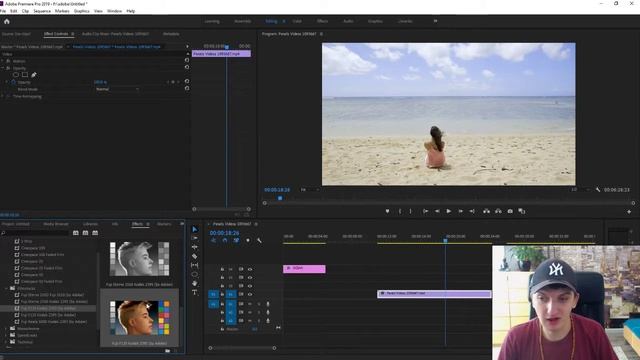Filter YUV effects in Effects panel
Viewport: 640px width, 360px height.
pyautogui.click(x=95, y=233)
